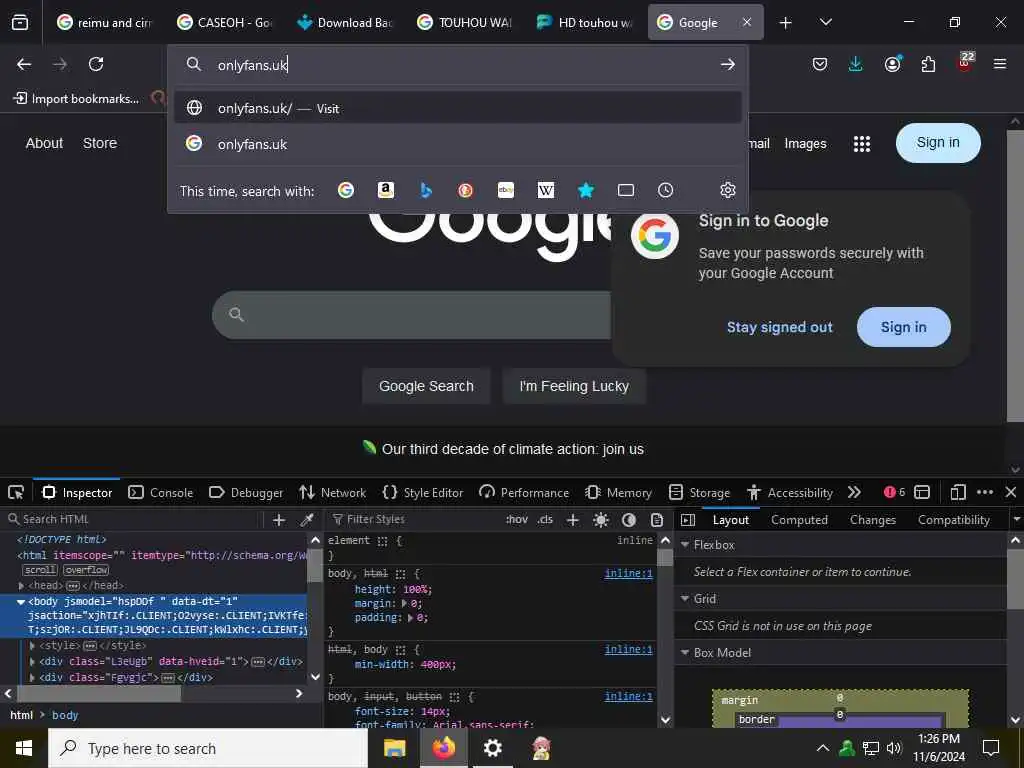
Task: Collapse the Box Model section
Action: pos(685,652)
